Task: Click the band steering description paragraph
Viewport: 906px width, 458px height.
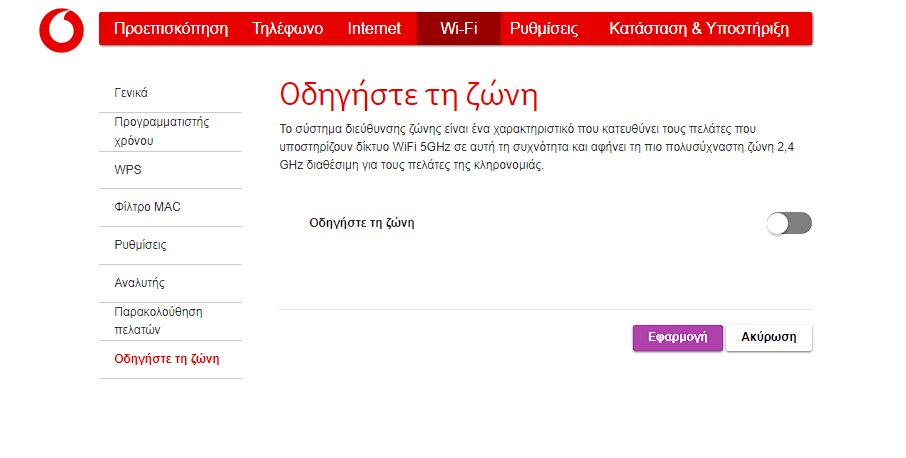Action: [537, 147]
